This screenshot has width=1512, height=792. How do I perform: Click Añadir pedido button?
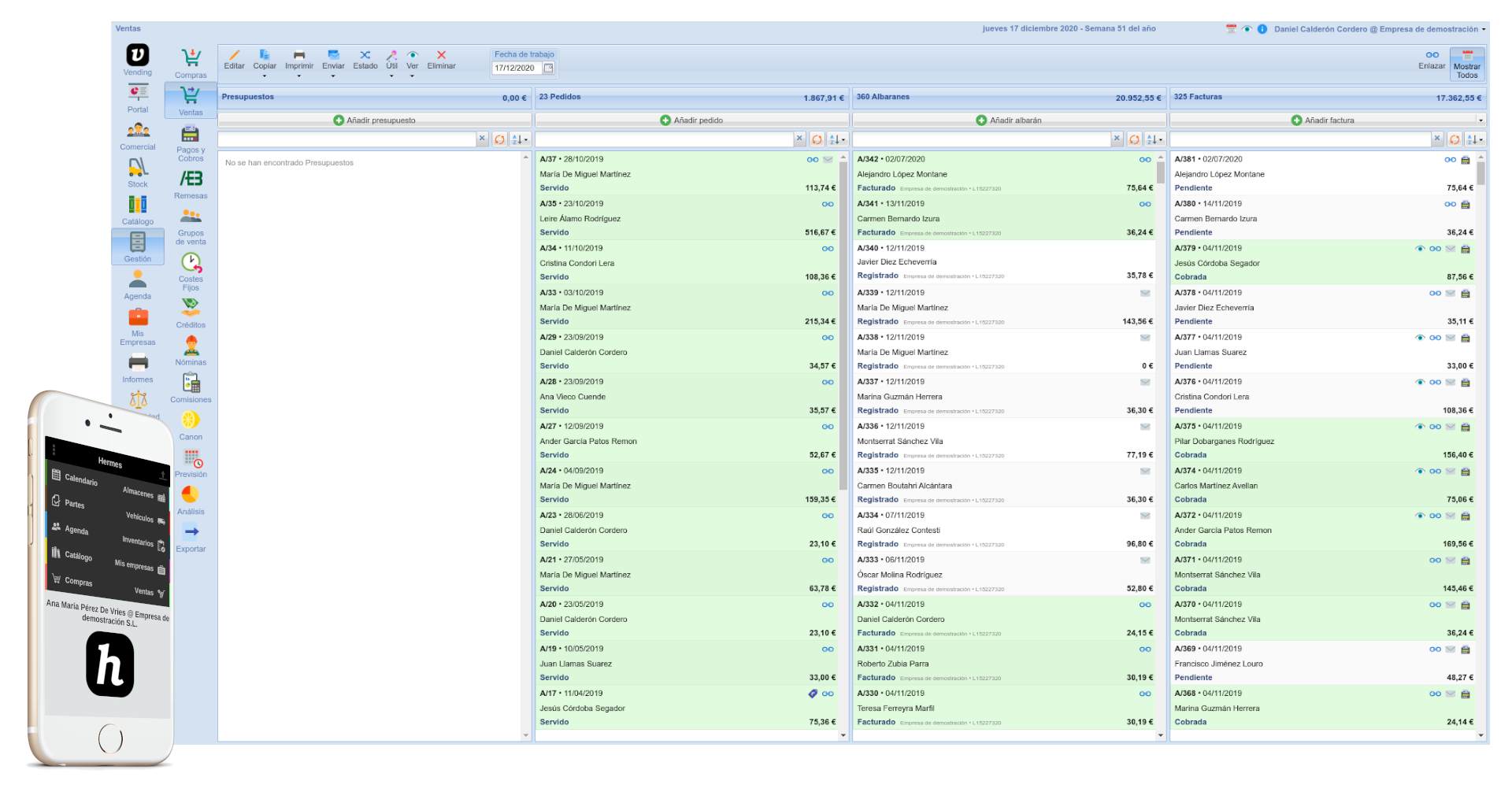click(x=691, y=120)
